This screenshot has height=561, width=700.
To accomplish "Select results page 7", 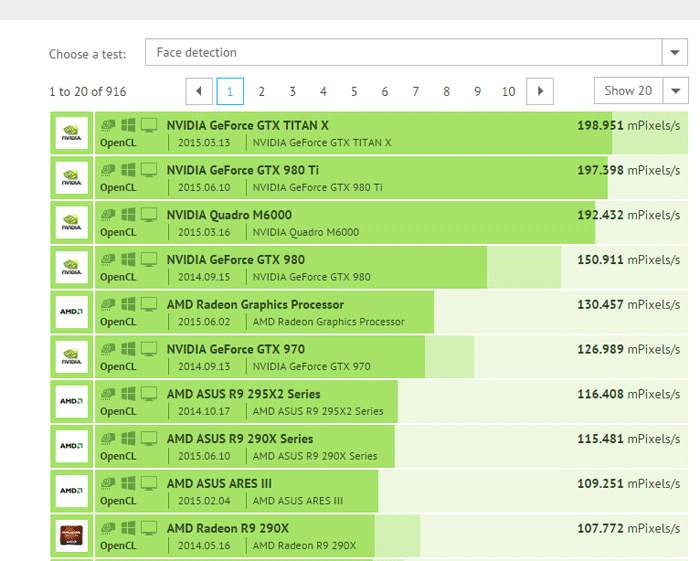I will (x=416, y=91).
